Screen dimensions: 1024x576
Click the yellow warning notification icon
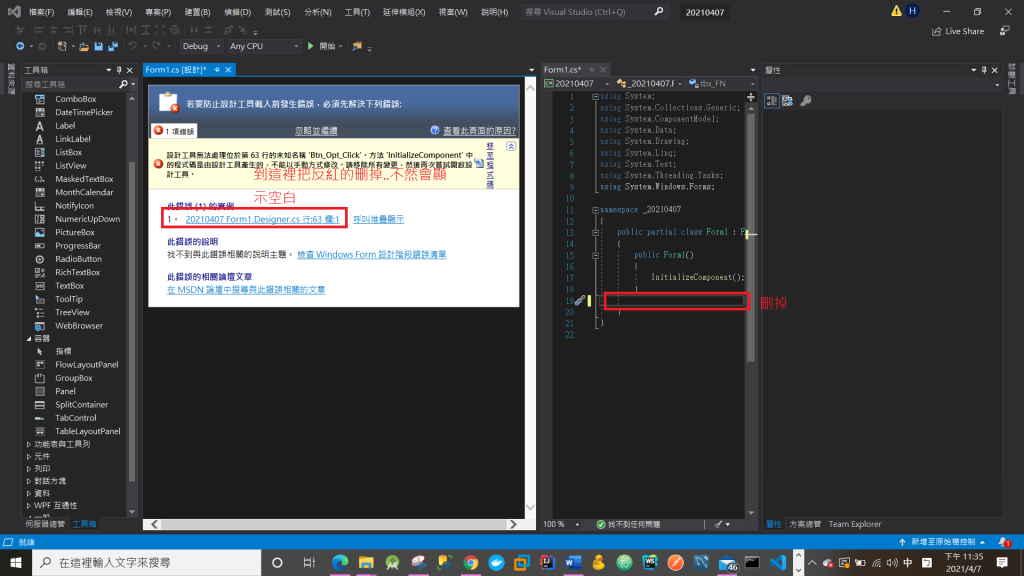[x=896, y=11]
